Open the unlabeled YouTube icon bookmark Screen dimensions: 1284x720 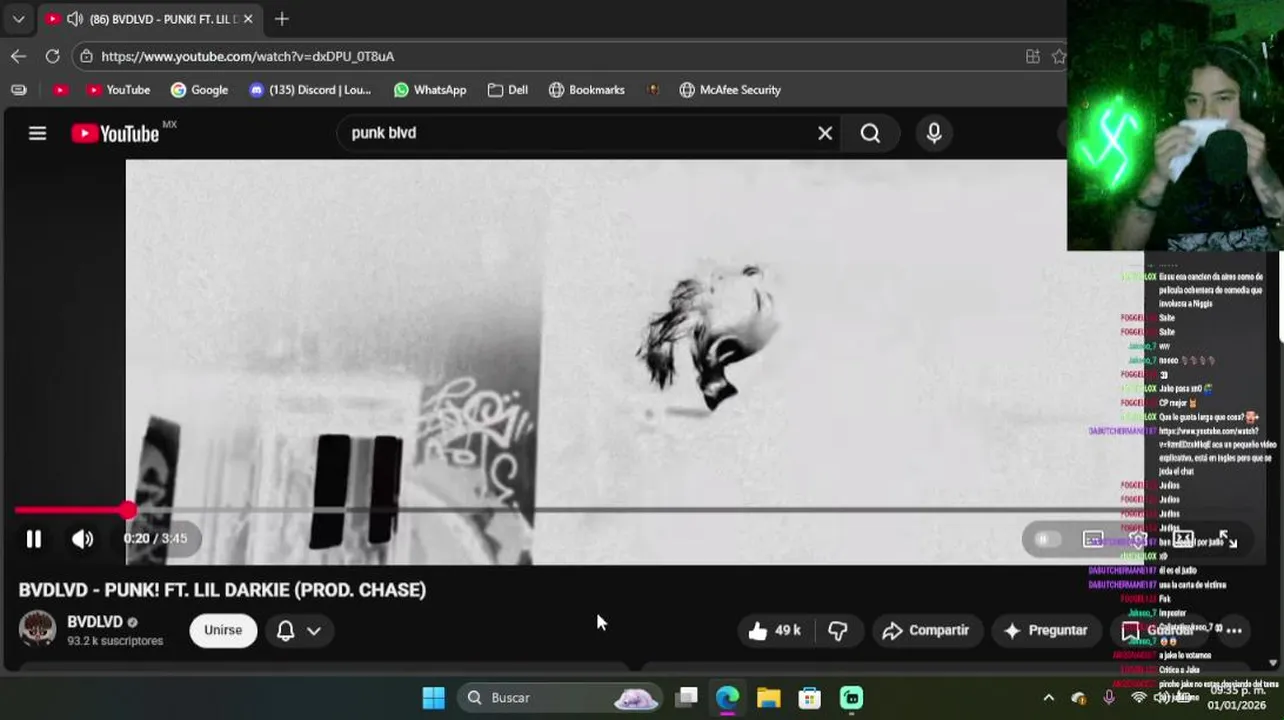(60, 90)
